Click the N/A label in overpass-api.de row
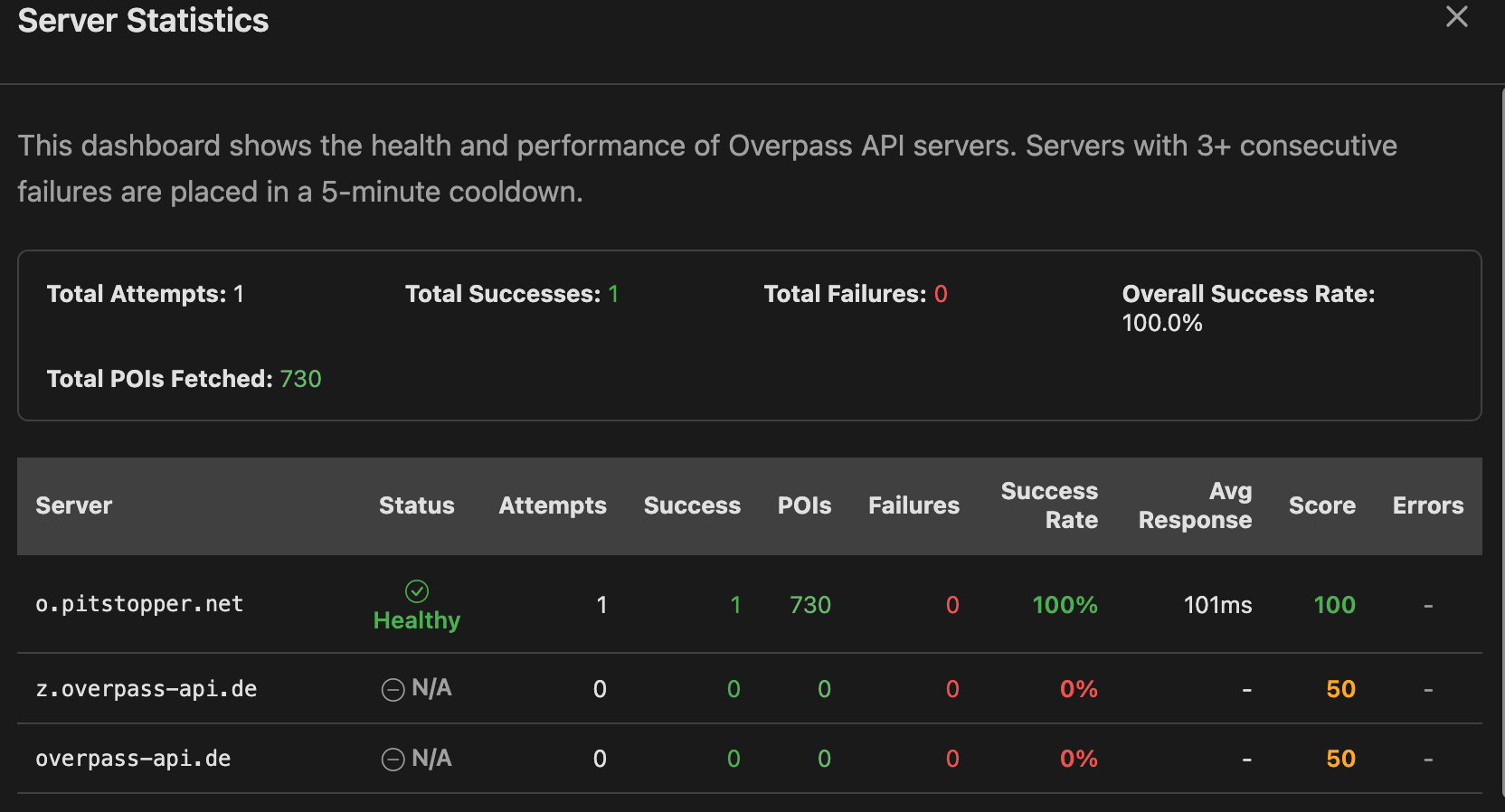The image size is (1505, 812). (x=431, y=758)
